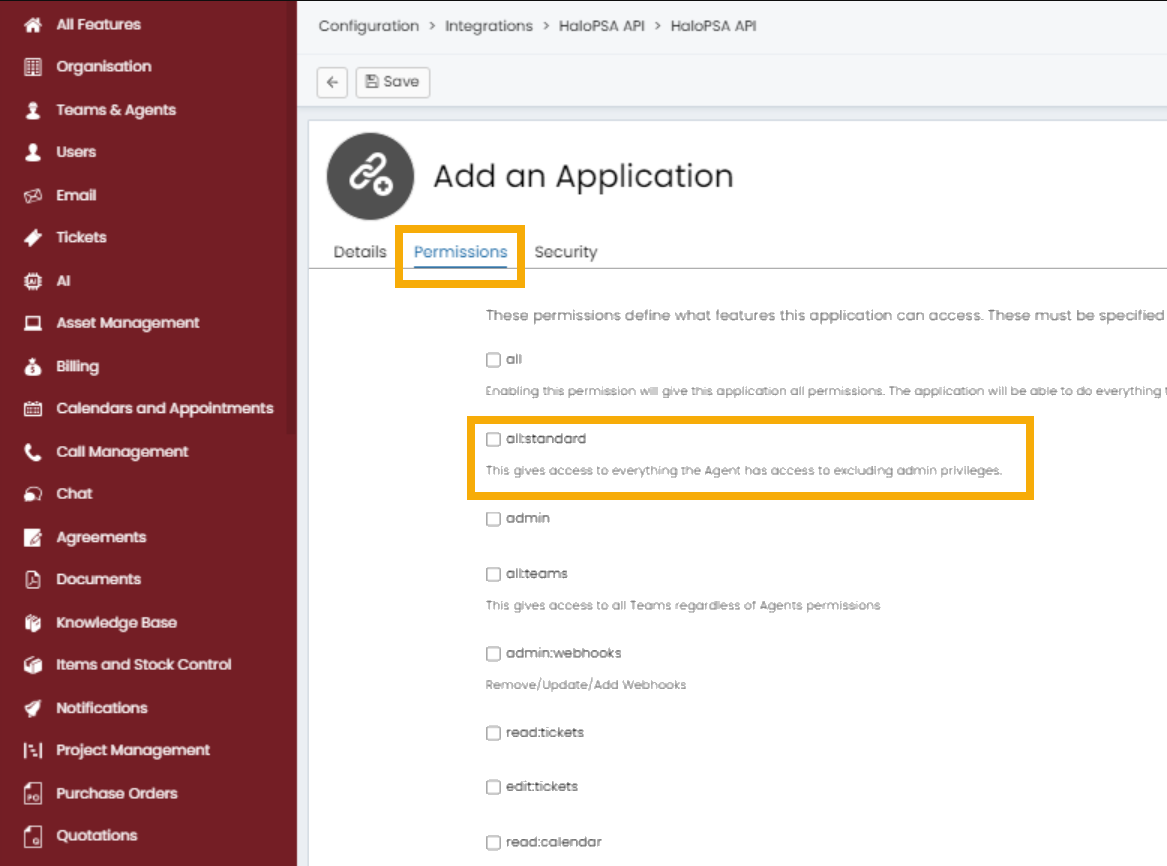Open Billing money bag icon
Viewport: 1167px width, 866px height.
click(33, 367)
